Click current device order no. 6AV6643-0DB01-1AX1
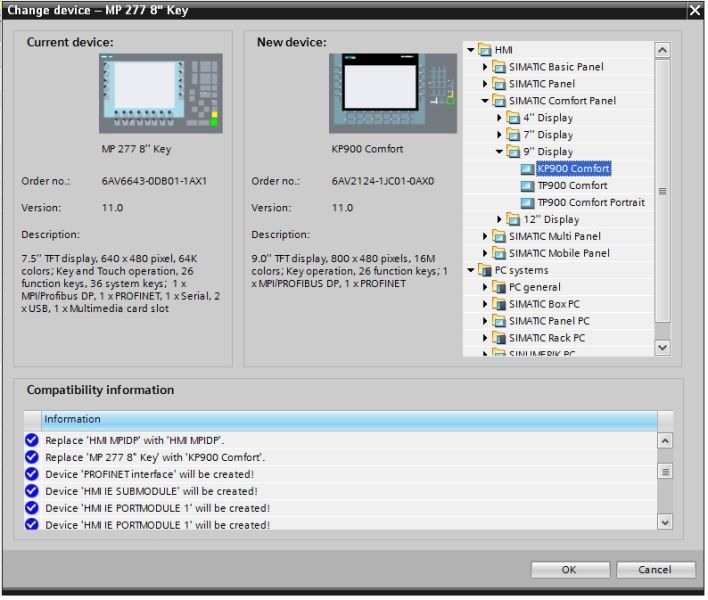Screen dimensions: 708x600 pyautogui.click(x=155, y=182)
